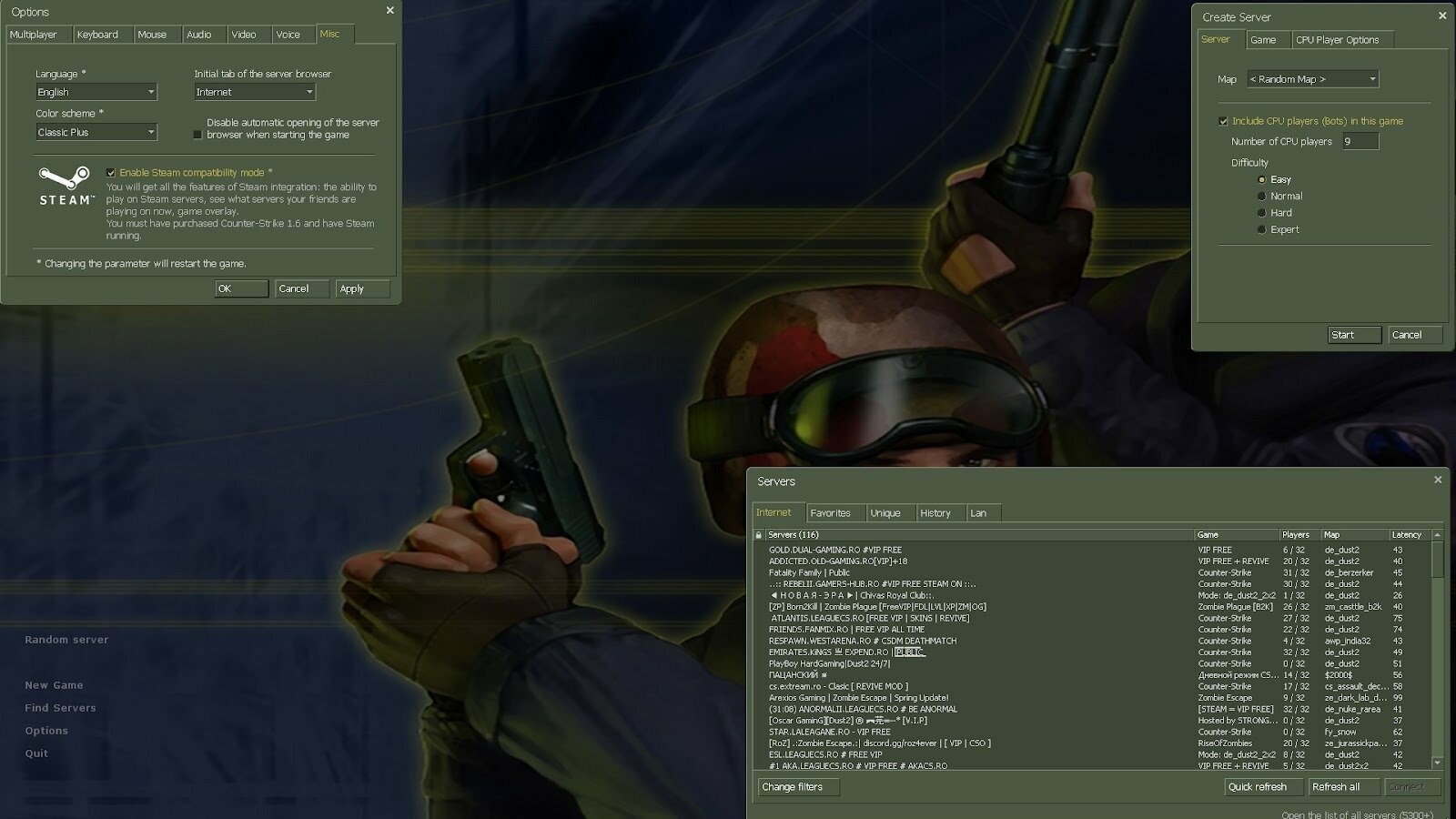Screen dimensions: 1456x819
Task: Open the Random Map dropdown
Action: pos(1312,79)
